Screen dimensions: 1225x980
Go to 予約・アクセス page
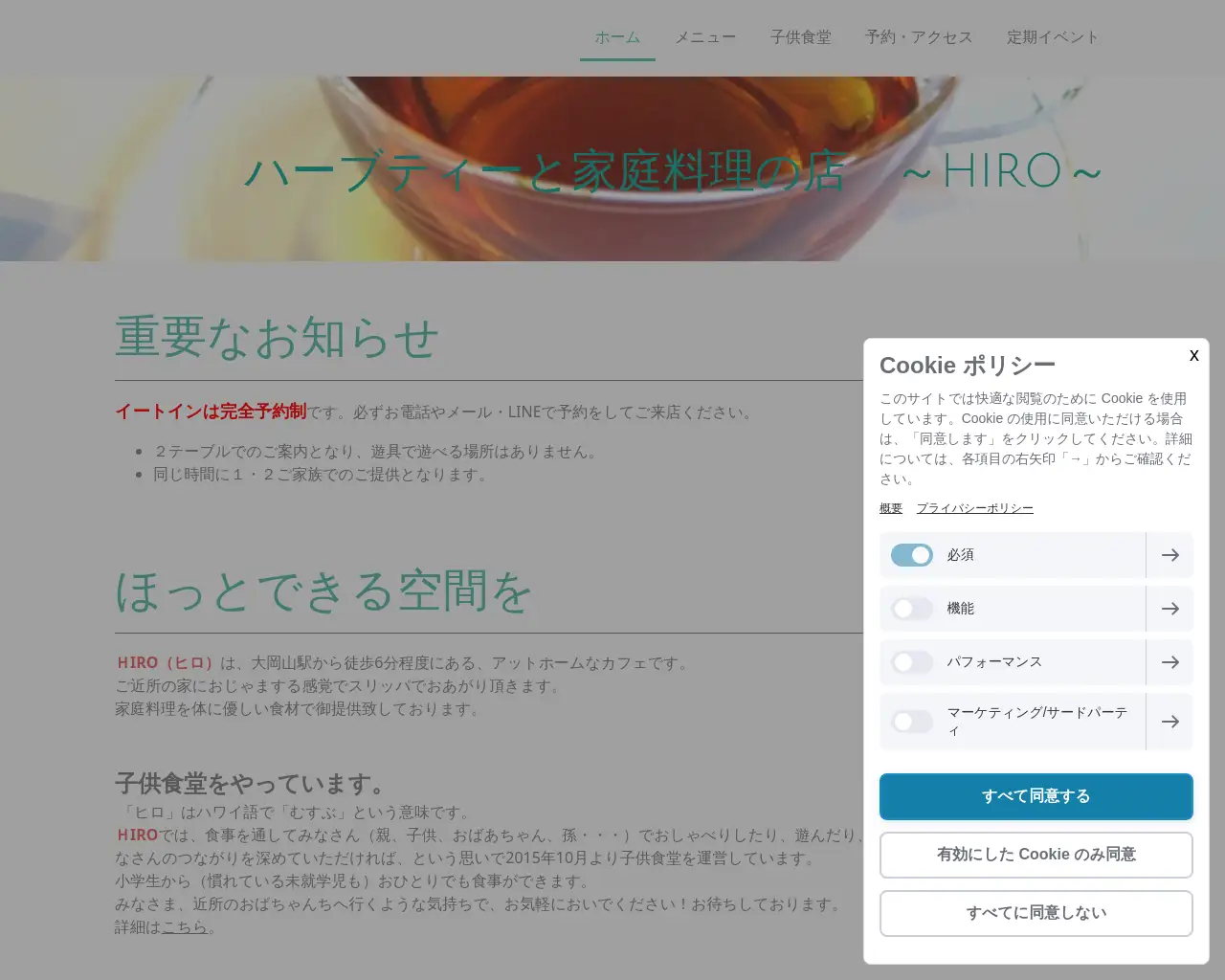point(919,37)
